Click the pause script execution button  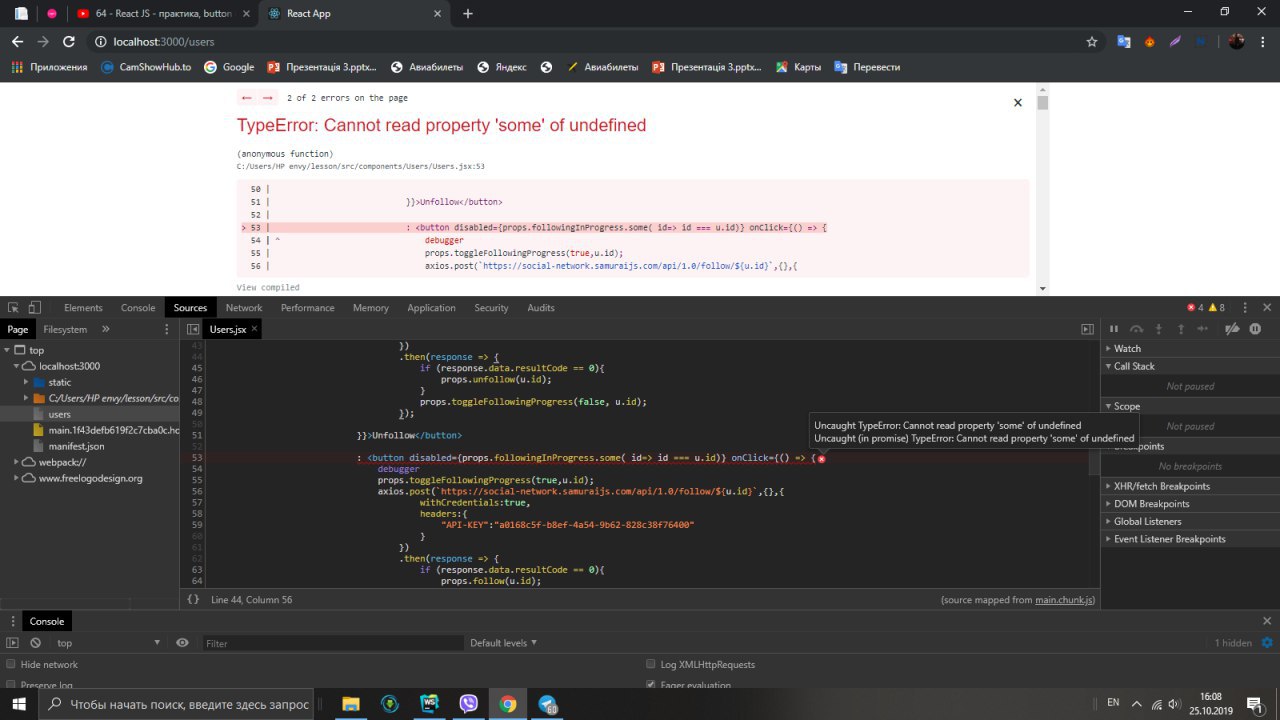pyautogui.click(x=1114, y=329)
